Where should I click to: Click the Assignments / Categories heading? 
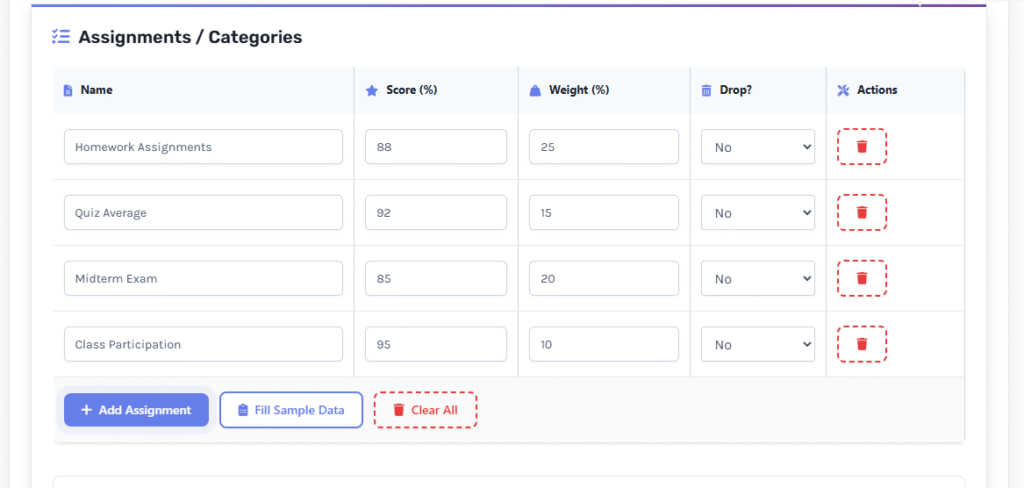pyautogui.click(x=190, y=37)
